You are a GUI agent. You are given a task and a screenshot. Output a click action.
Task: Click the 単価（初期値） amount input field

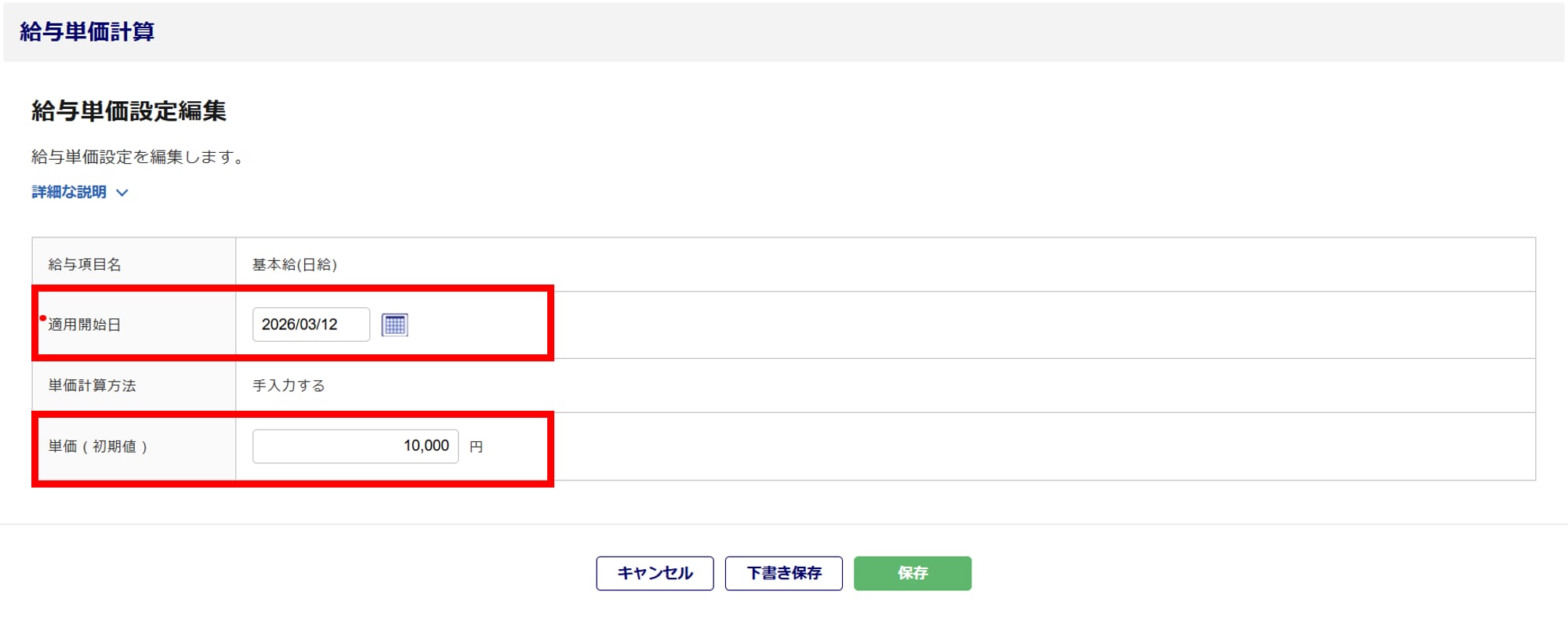355,446
